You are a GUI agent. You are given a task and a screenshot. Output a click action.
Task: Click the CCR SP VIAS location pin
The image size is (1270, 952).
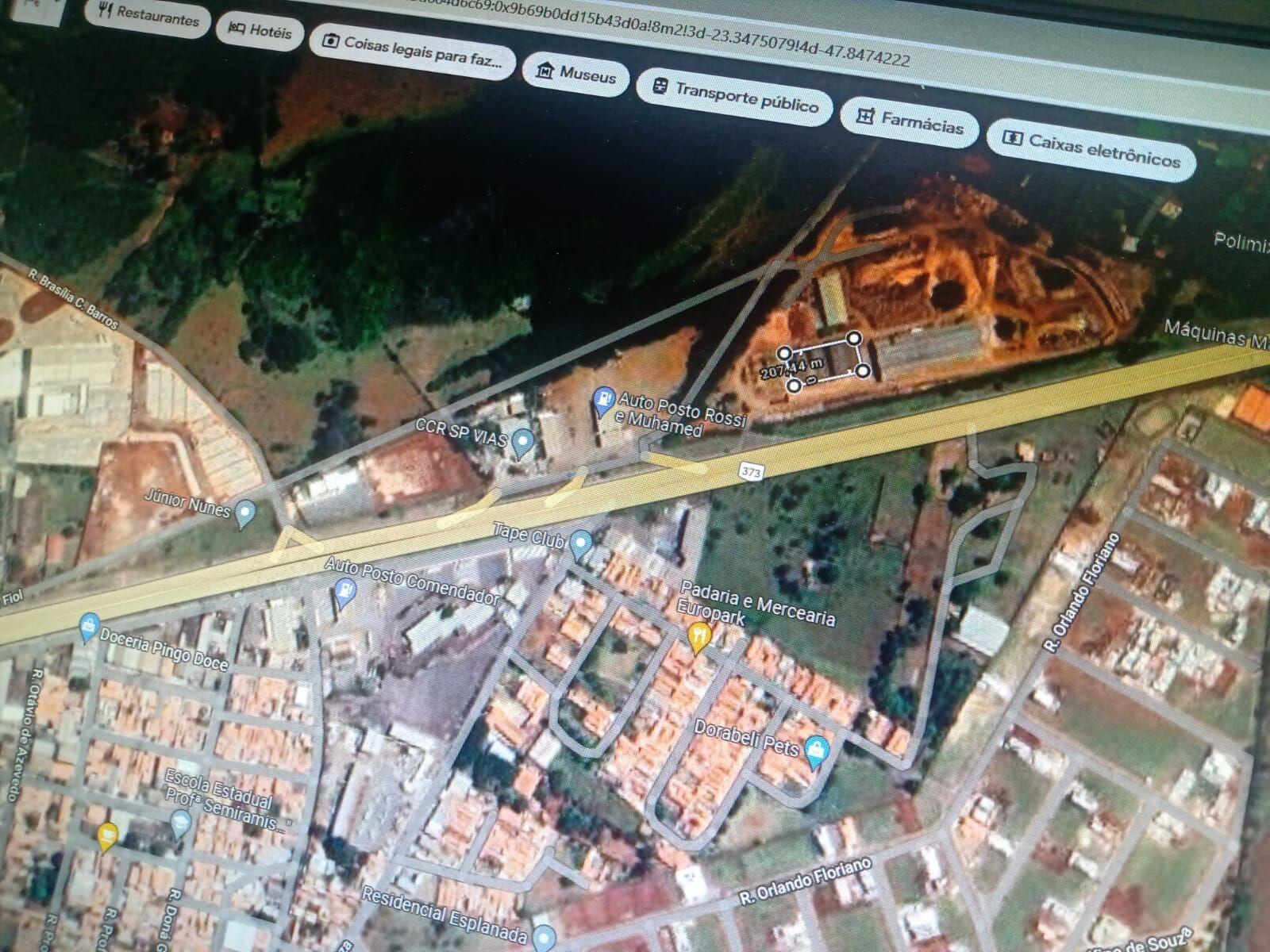521,442
